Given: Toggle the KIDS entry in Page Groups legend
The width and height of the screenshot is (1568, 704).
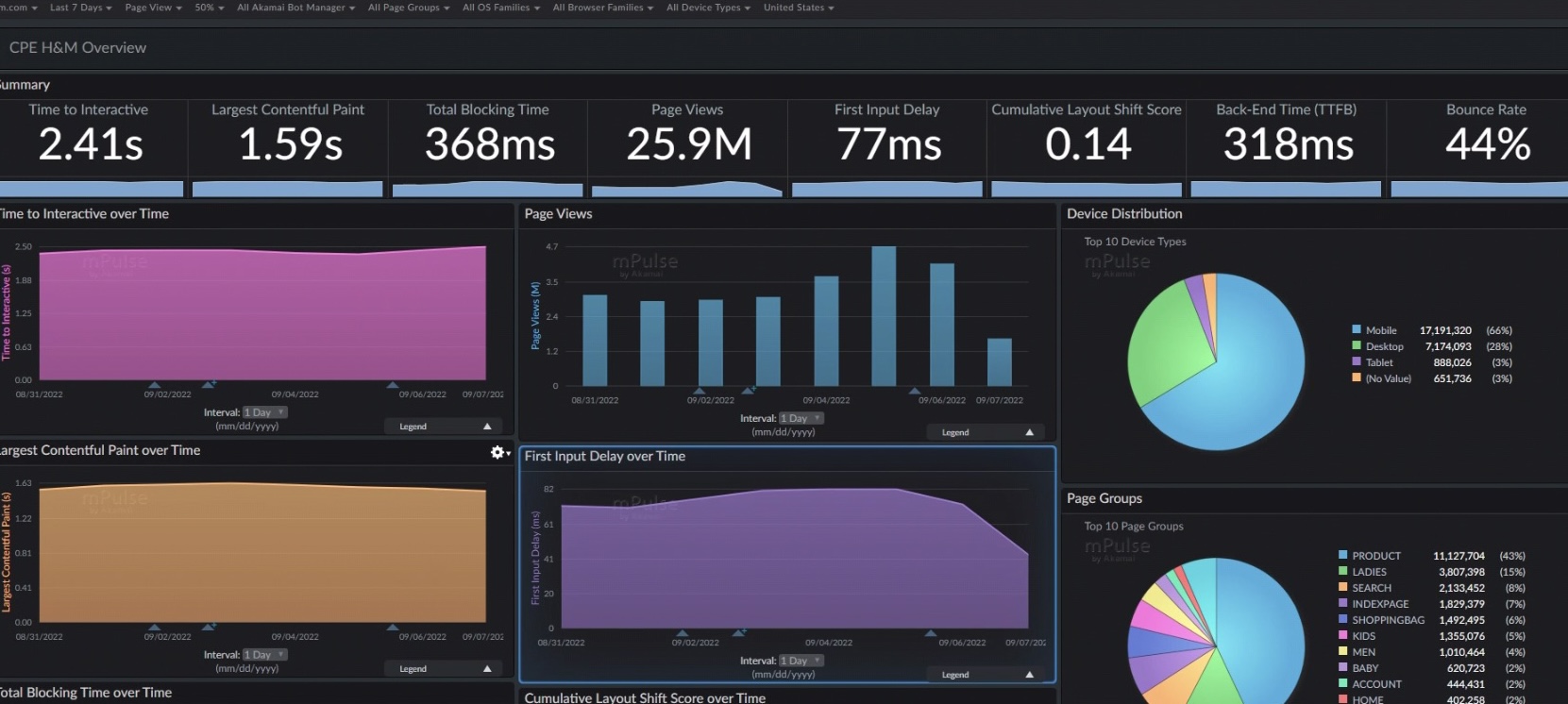Looking at the screenshot, I should (x=1363, y=636).
